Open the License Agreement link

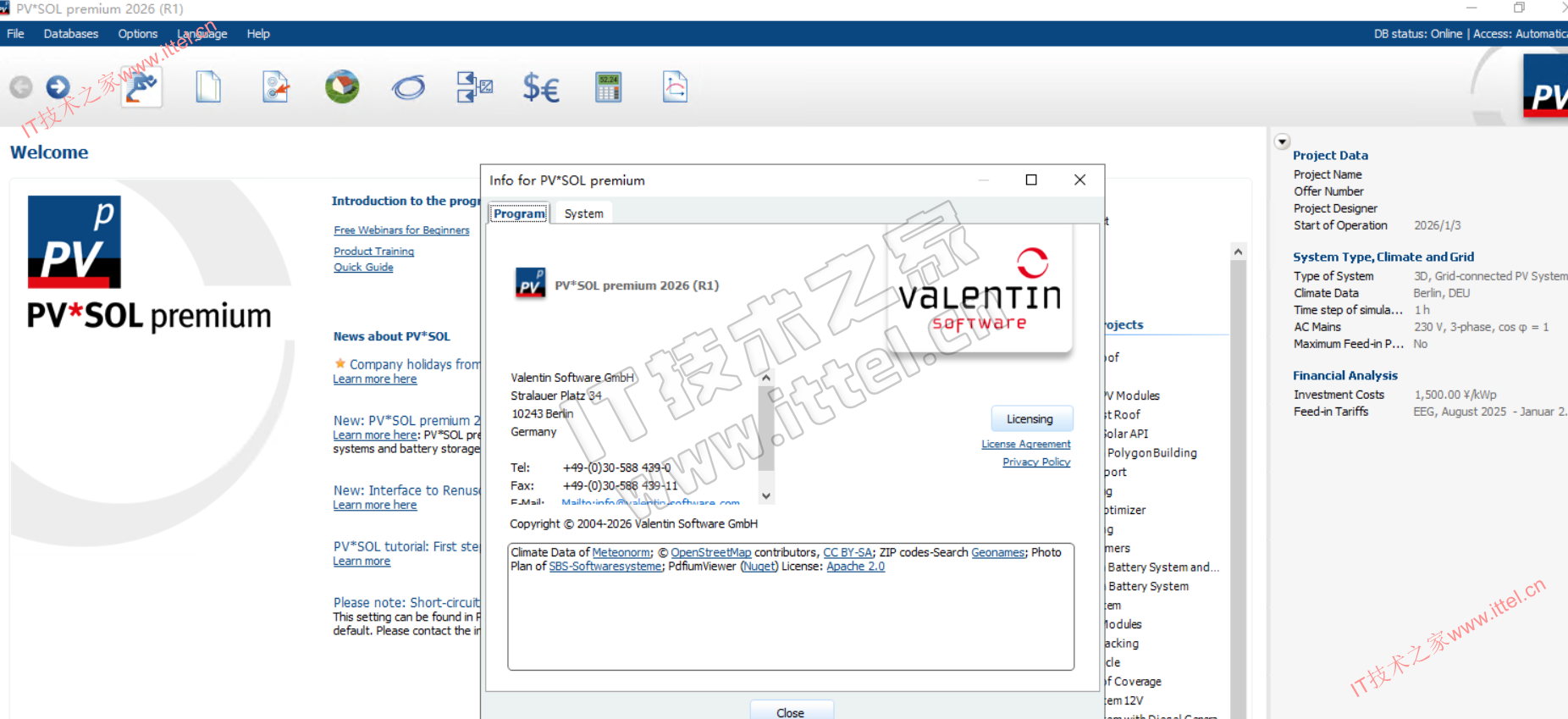point(1025,444)
